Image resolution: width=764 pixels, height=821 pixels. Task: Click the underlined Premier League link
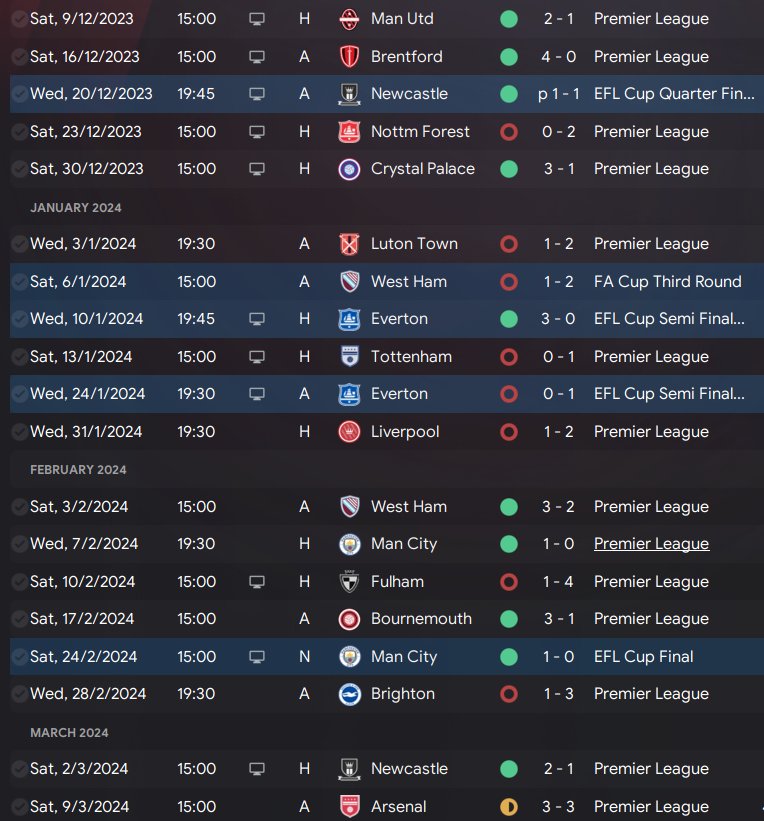click(651, 544)
